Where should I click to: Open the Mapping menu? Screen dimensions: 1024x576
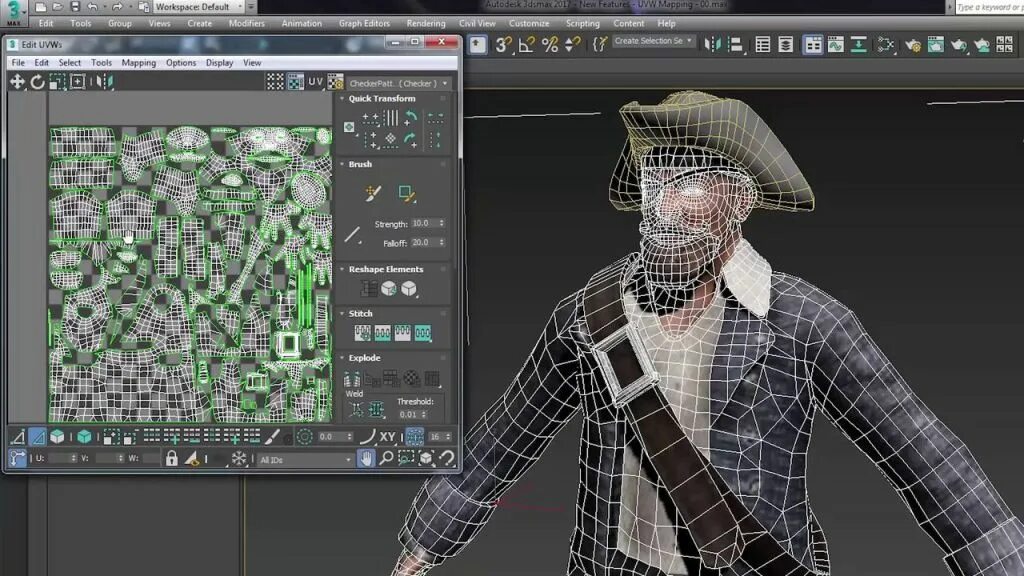coord(138,62)
